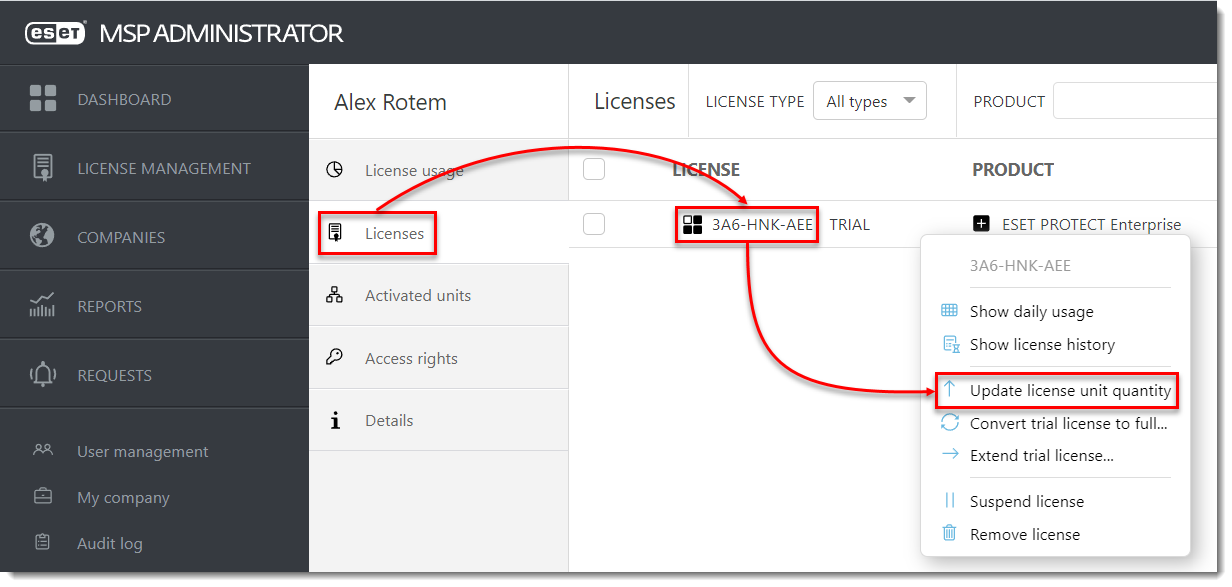Open Companies section
Screen dimensions: 1232x587
click(154, 237)
